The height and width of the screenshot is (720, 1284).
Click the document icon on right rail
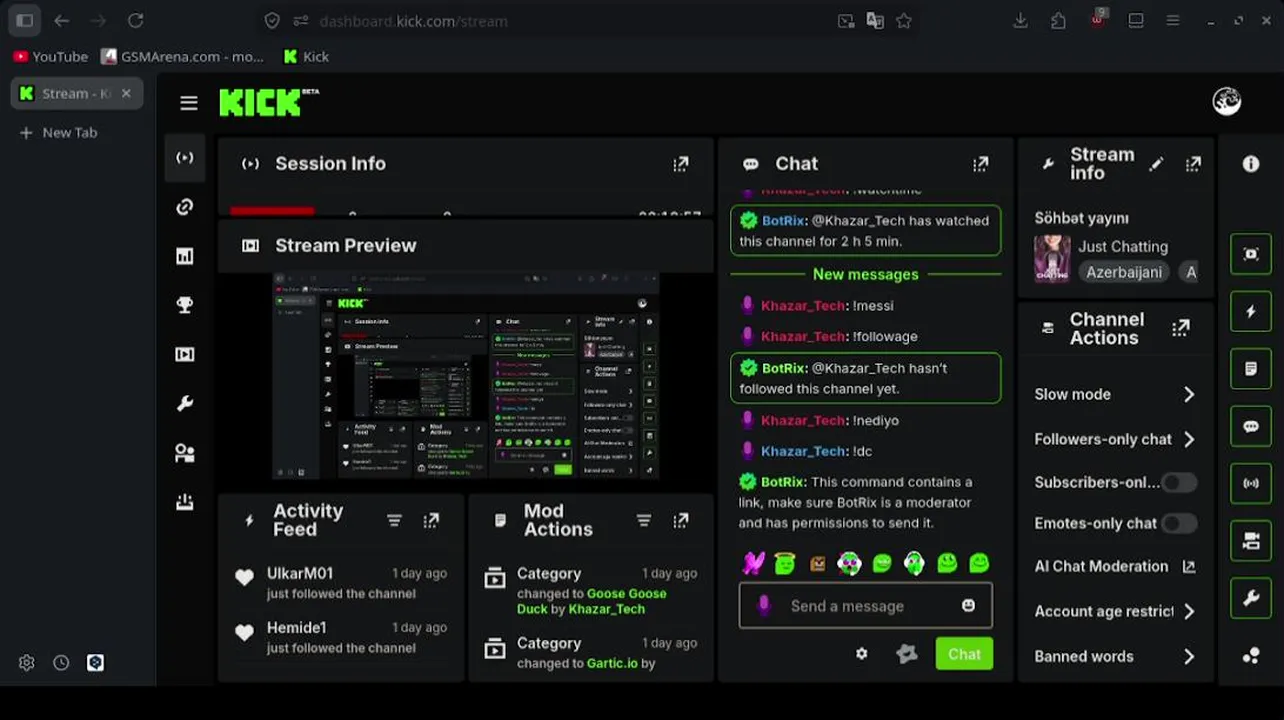(x=1251, y=369)
